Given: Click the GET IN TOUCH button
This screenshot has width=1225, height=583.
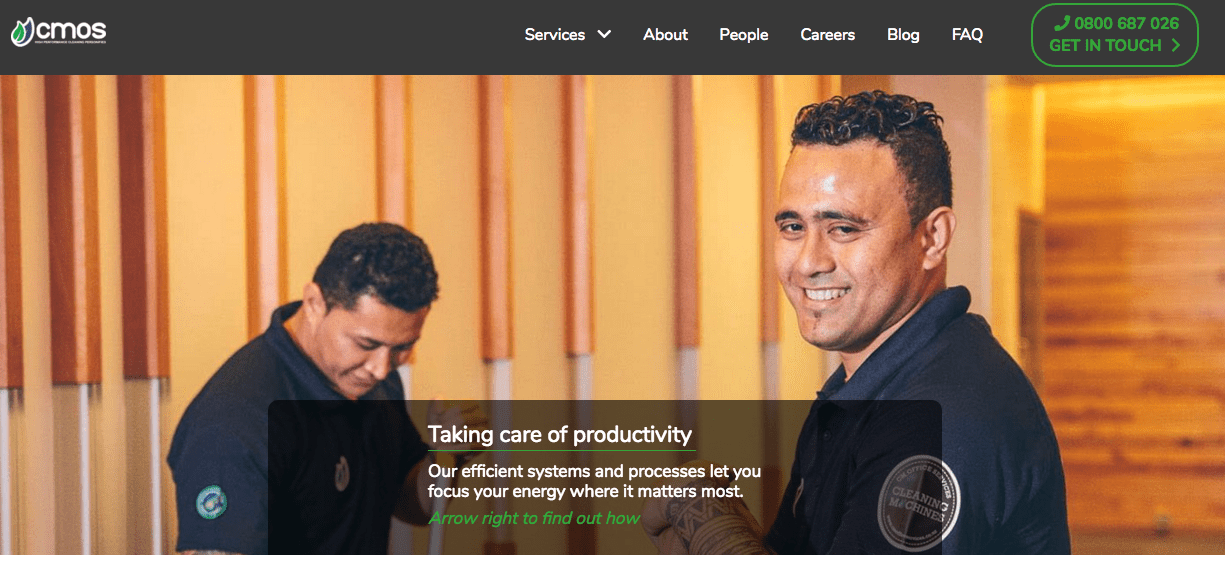Looking at the screenshot, I should coord(1115,35).
